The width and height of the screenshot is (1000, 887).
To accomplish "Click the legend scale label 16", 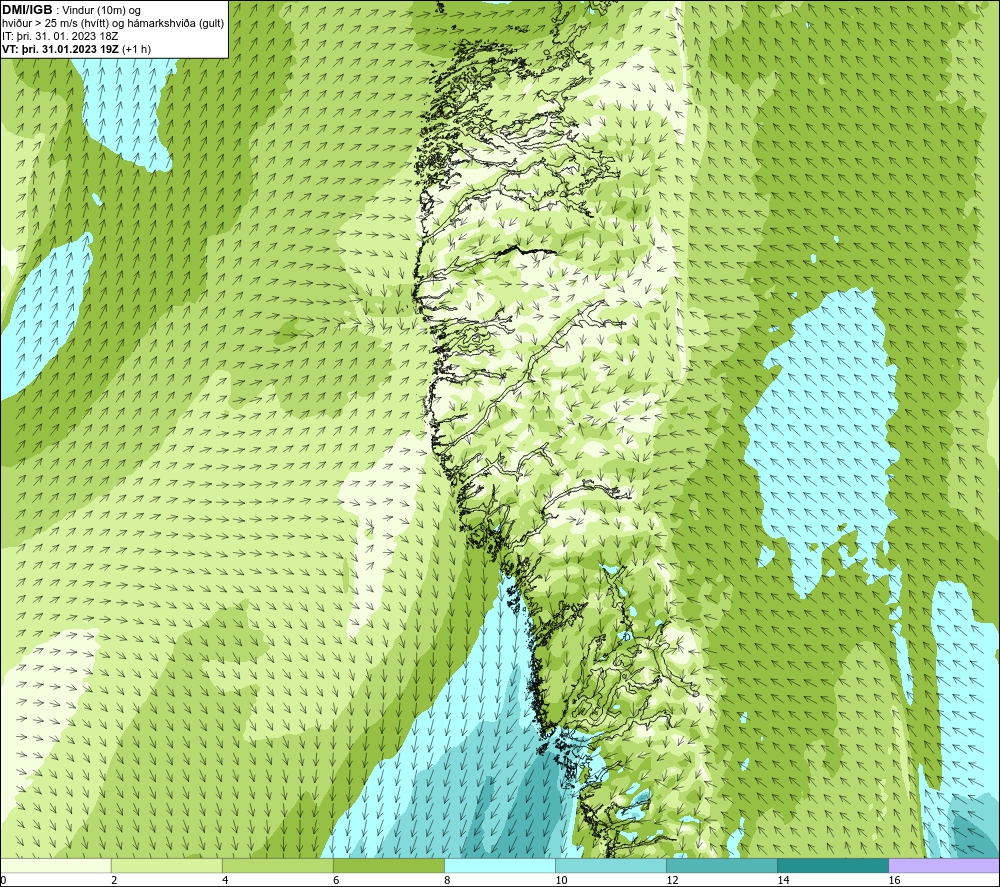I will tap(894, 880).
